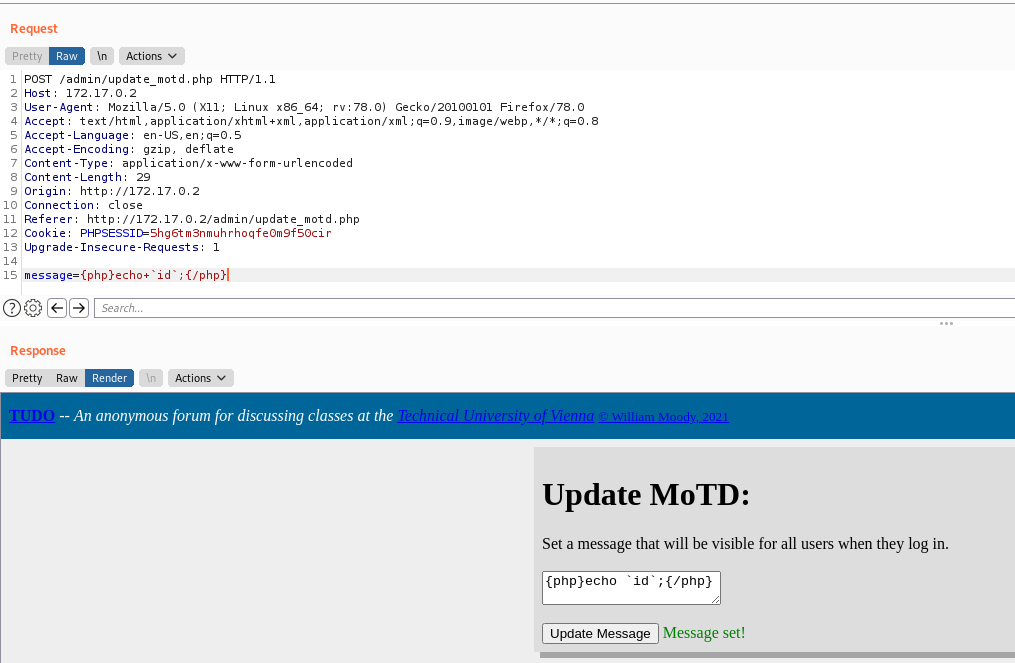Open search settings gear icon
The width and height of the screenshot is (1015, 663).
[x=33, y=308]
